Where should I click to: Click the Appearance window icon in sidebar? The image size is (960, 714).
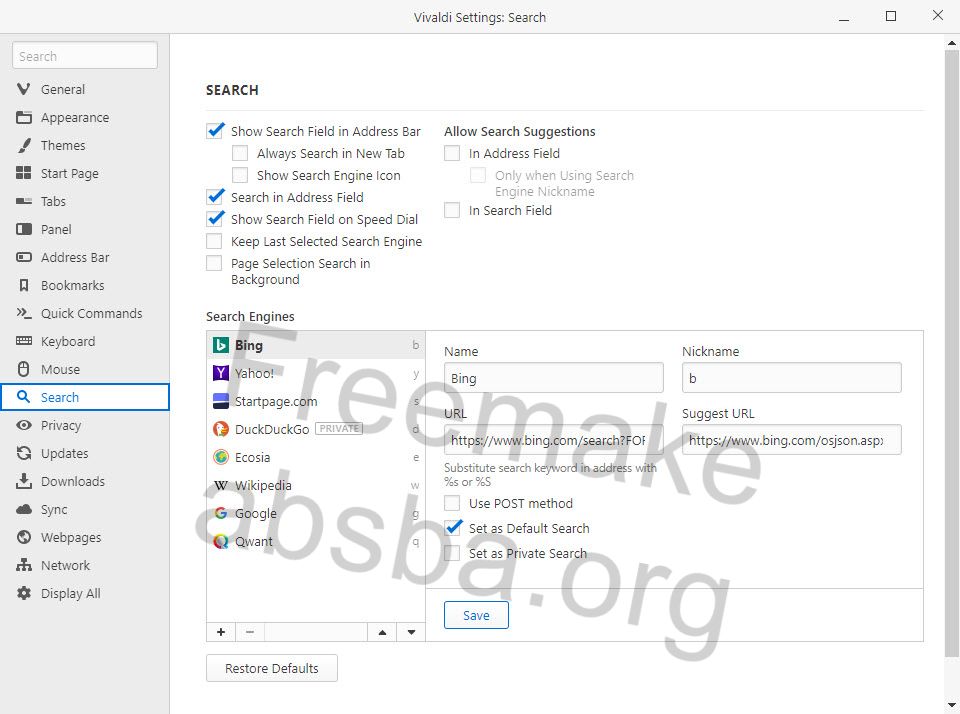[23, 118]
